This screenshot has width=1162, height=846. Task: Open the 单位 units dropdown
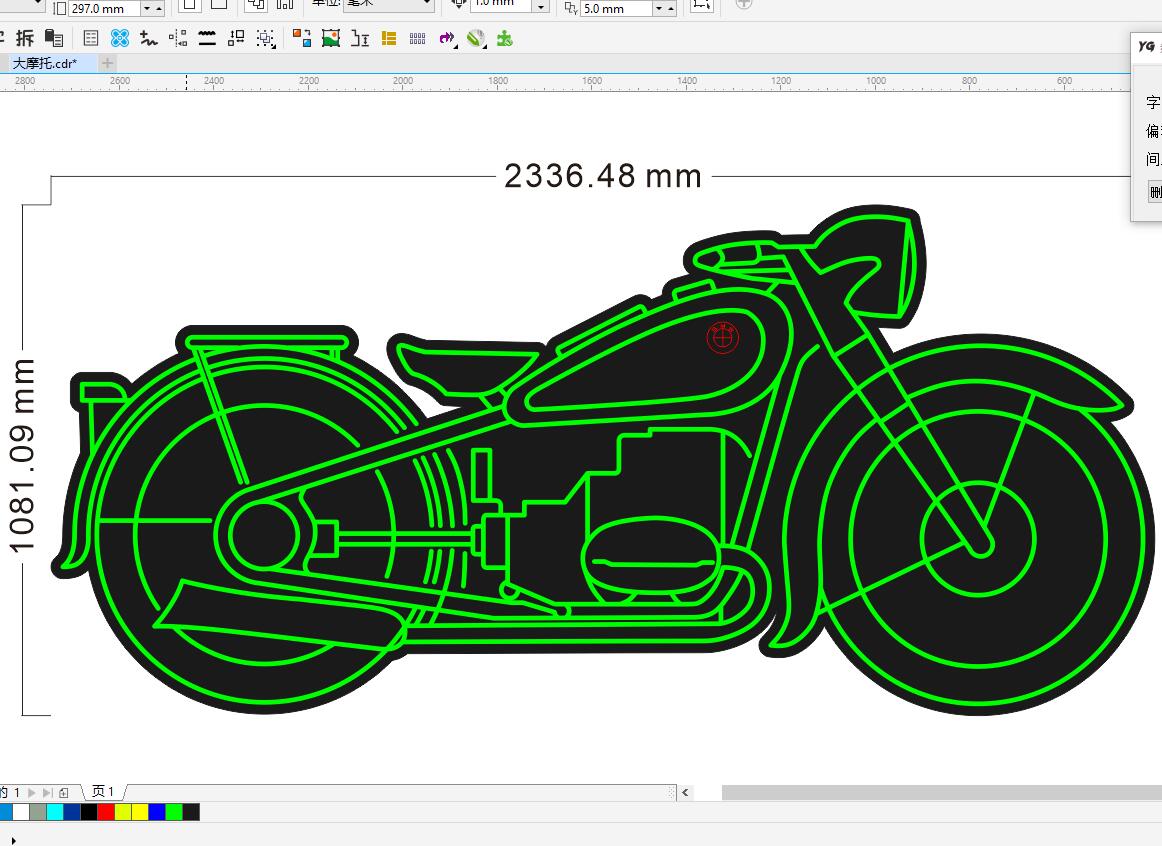(x=388, y=5)
